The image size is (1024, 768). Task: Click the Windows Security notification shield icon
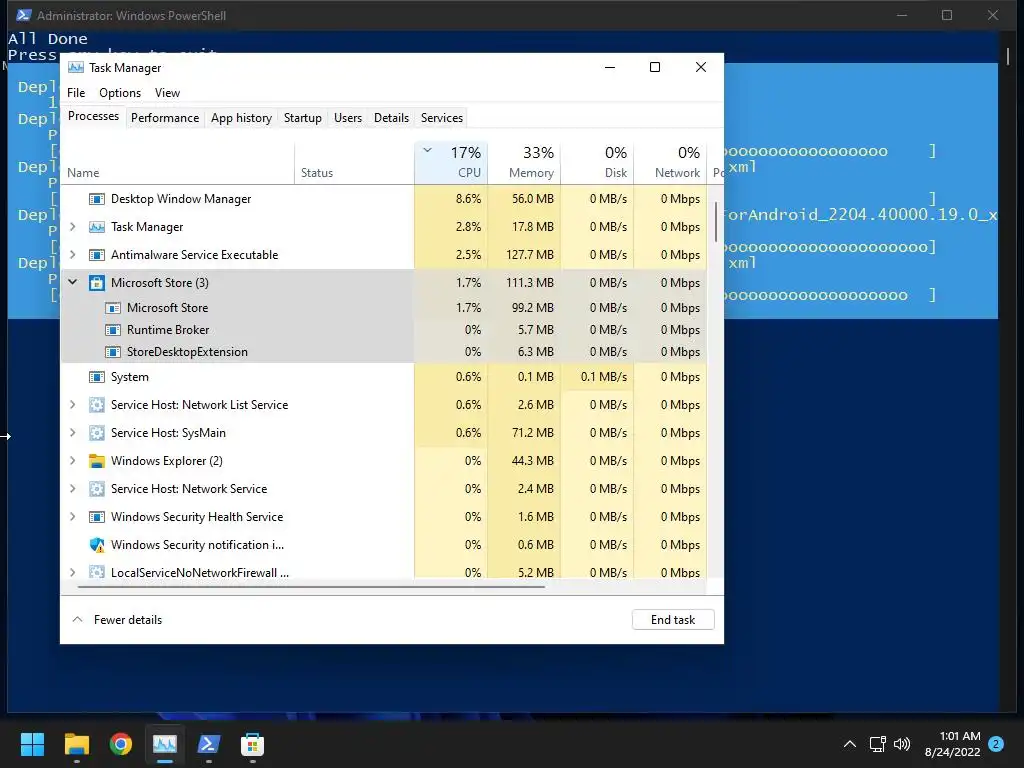point(97,545)
